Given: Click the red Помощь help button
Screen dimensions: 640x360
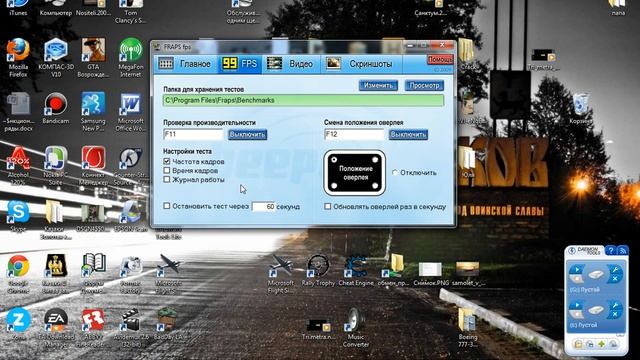Looking at the screenshot, I should click(440, 60).
